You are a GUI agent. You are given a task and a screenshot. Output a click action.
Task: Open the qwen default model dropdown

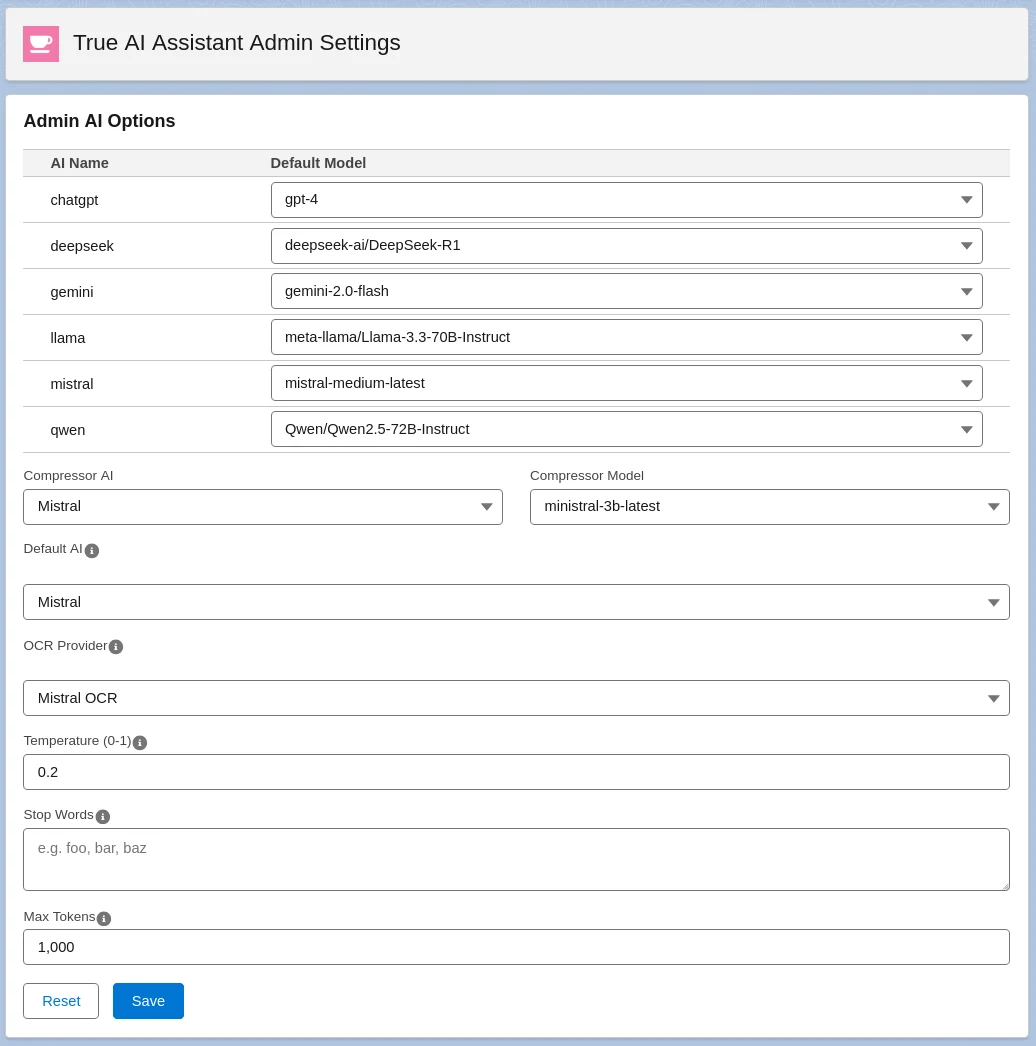point(626,430)
